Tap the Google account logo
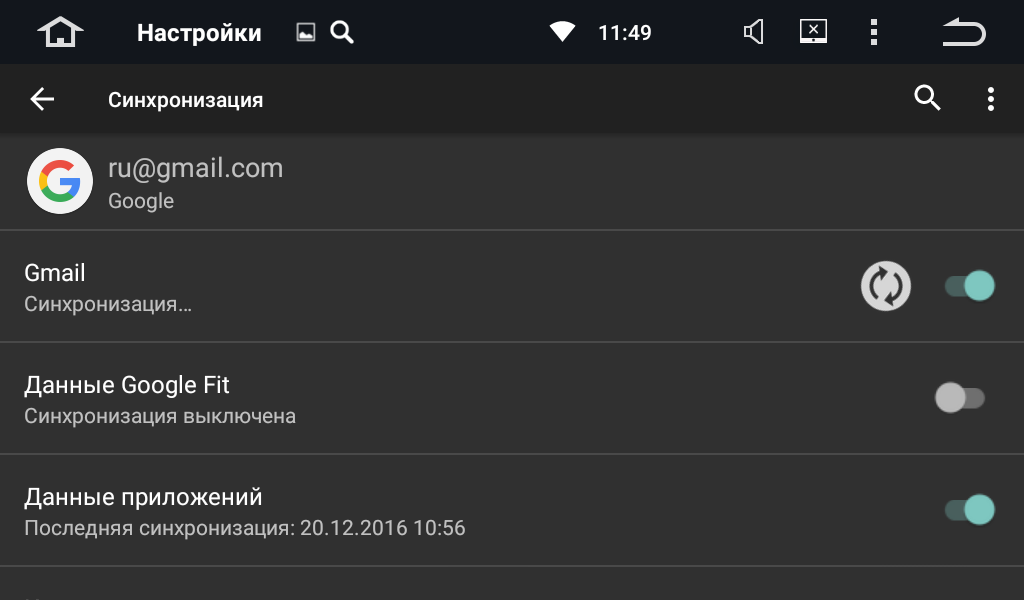This screenshot has width=1024, height=600. 60,182
